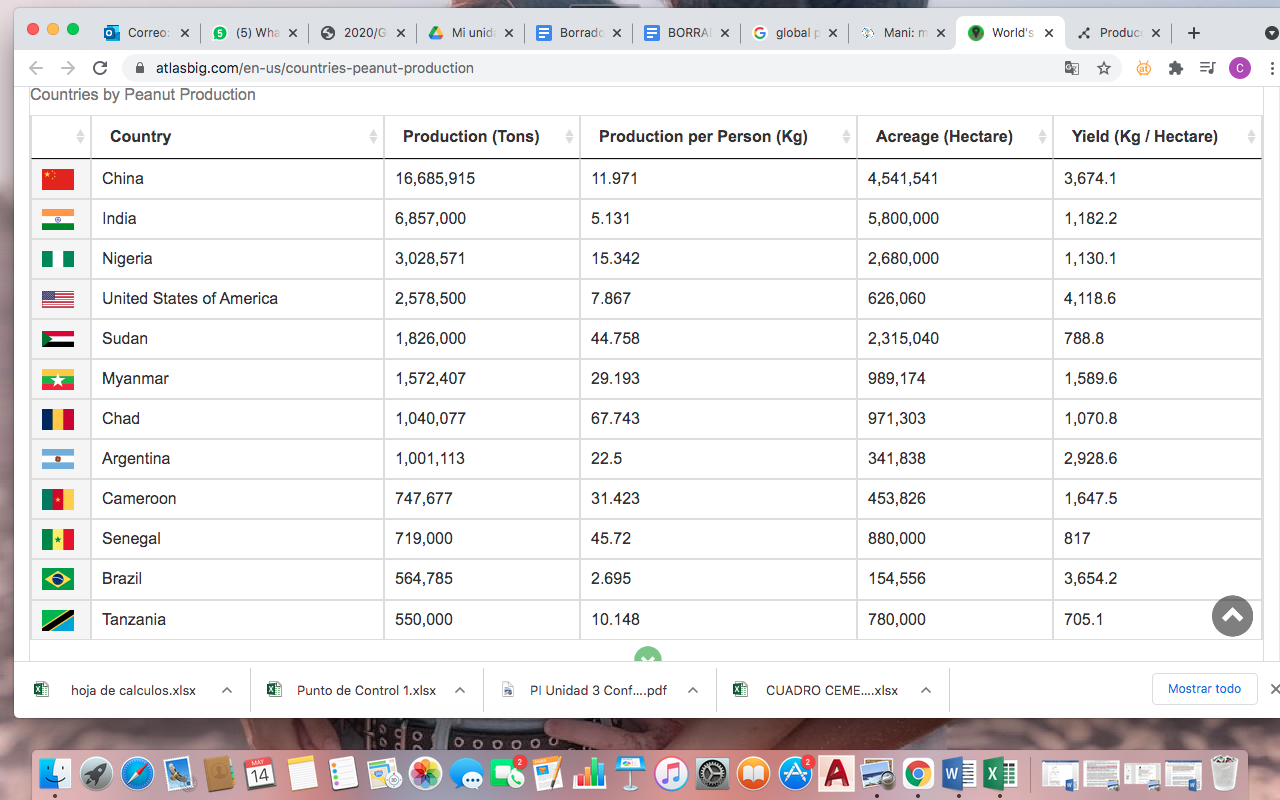Screen dimensions: 1280x800
Task: Click the scroll-to-top arrow circle button
Action: 1232,616
